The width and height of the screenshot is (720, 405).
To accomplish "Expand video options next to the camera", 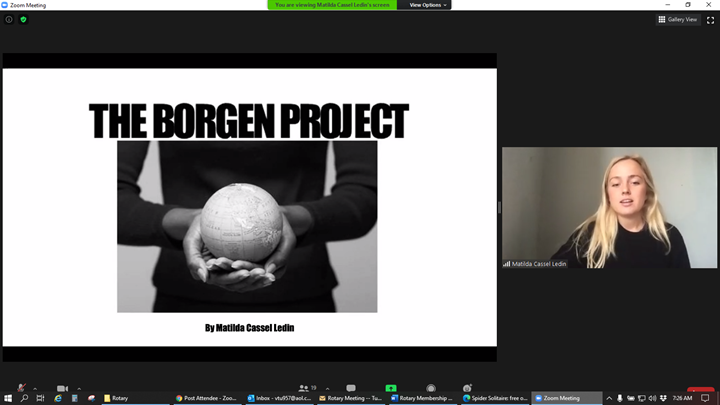I will [x=79, y=388].
